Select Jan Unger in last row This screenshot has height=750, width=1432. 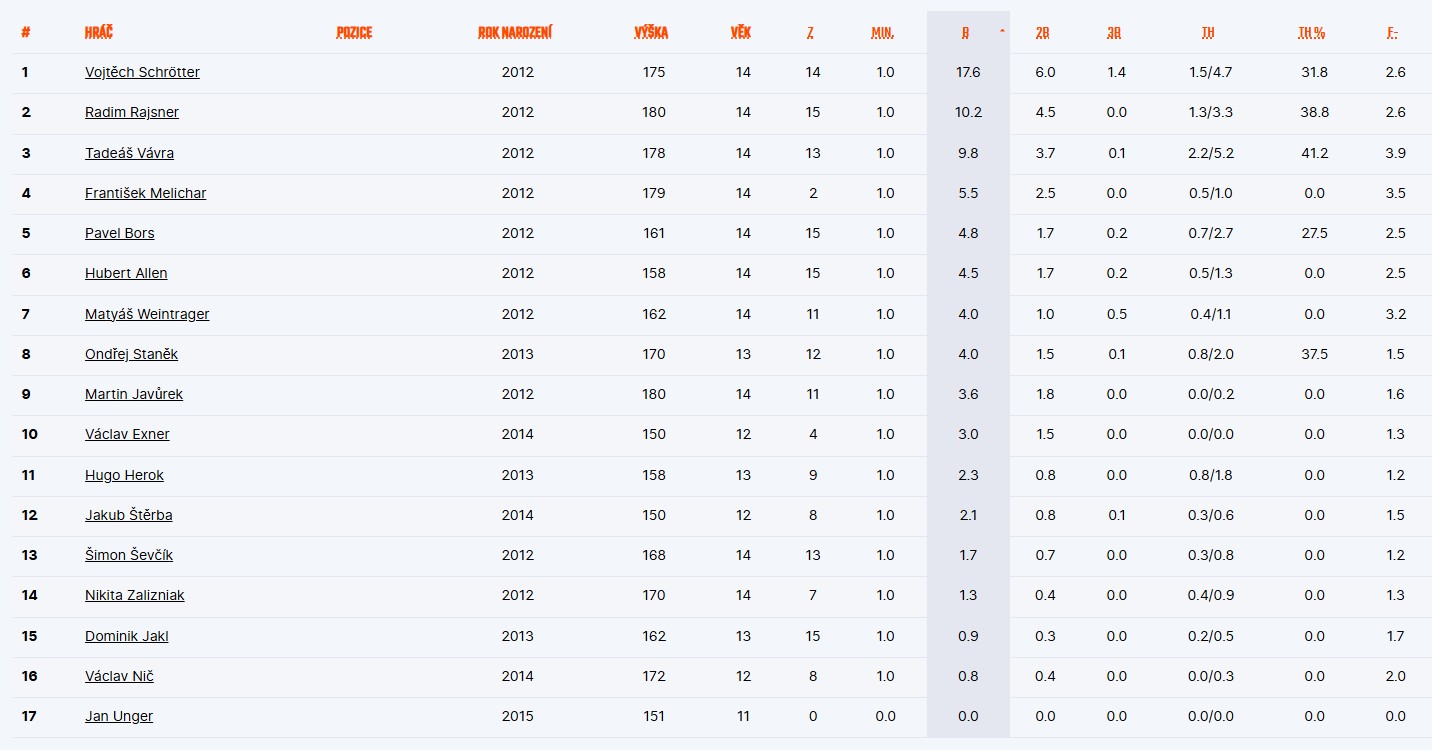pyautogui.click(x=119, y=716)
